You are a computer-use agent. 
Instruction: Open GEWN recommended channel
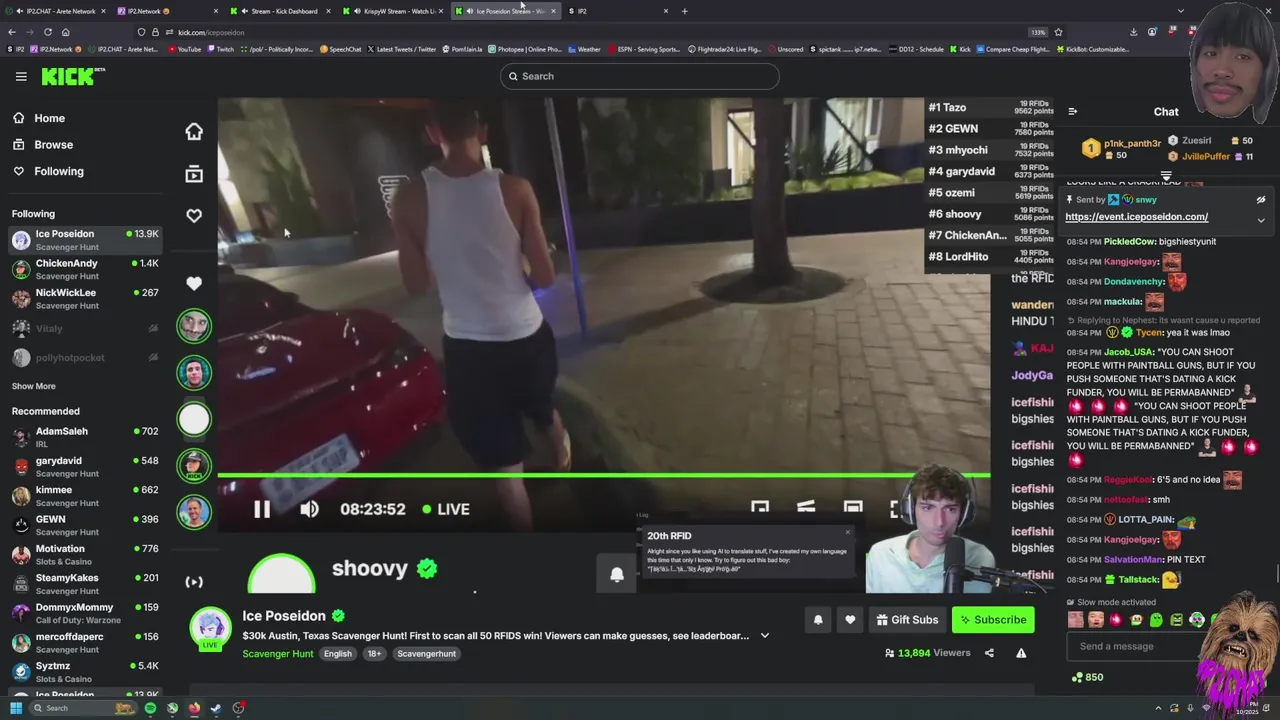coord(85,525)
